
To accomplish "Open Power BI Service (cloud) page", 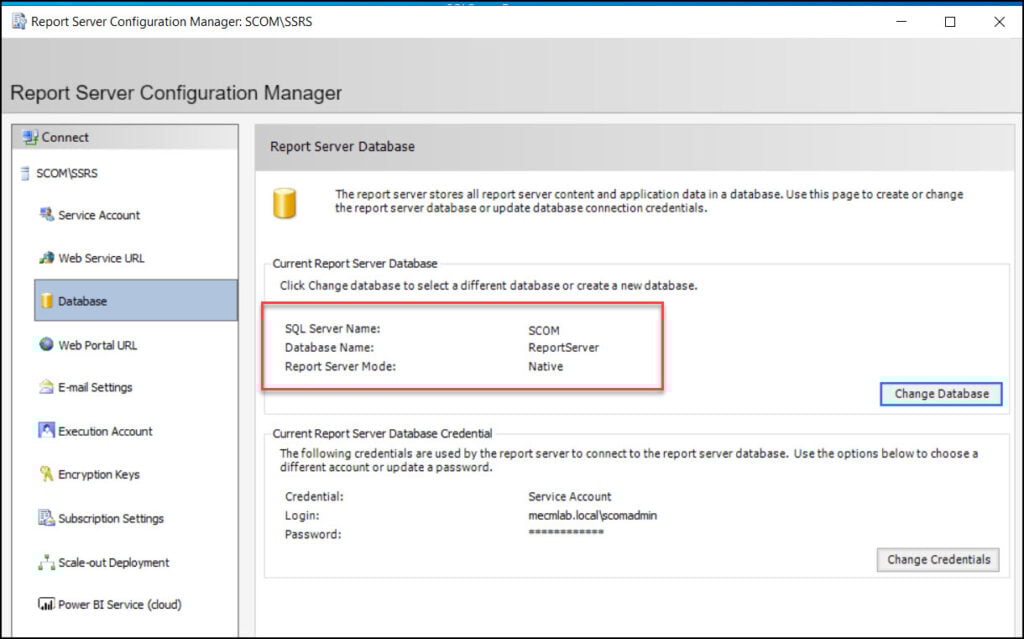I will click(120, 604).
